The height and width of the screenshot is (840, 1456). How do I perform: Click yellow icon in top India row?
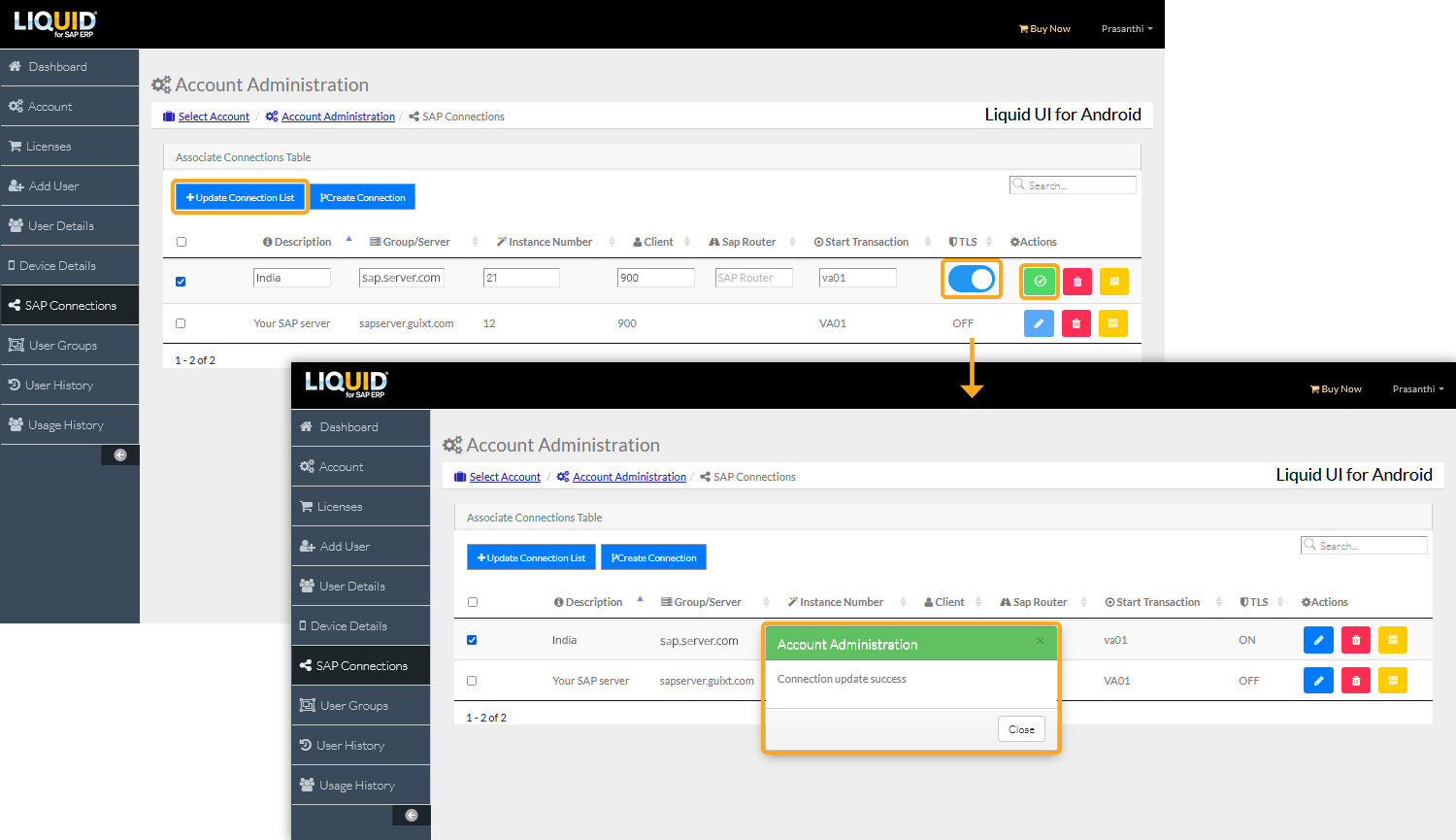tap(1114, 282)
